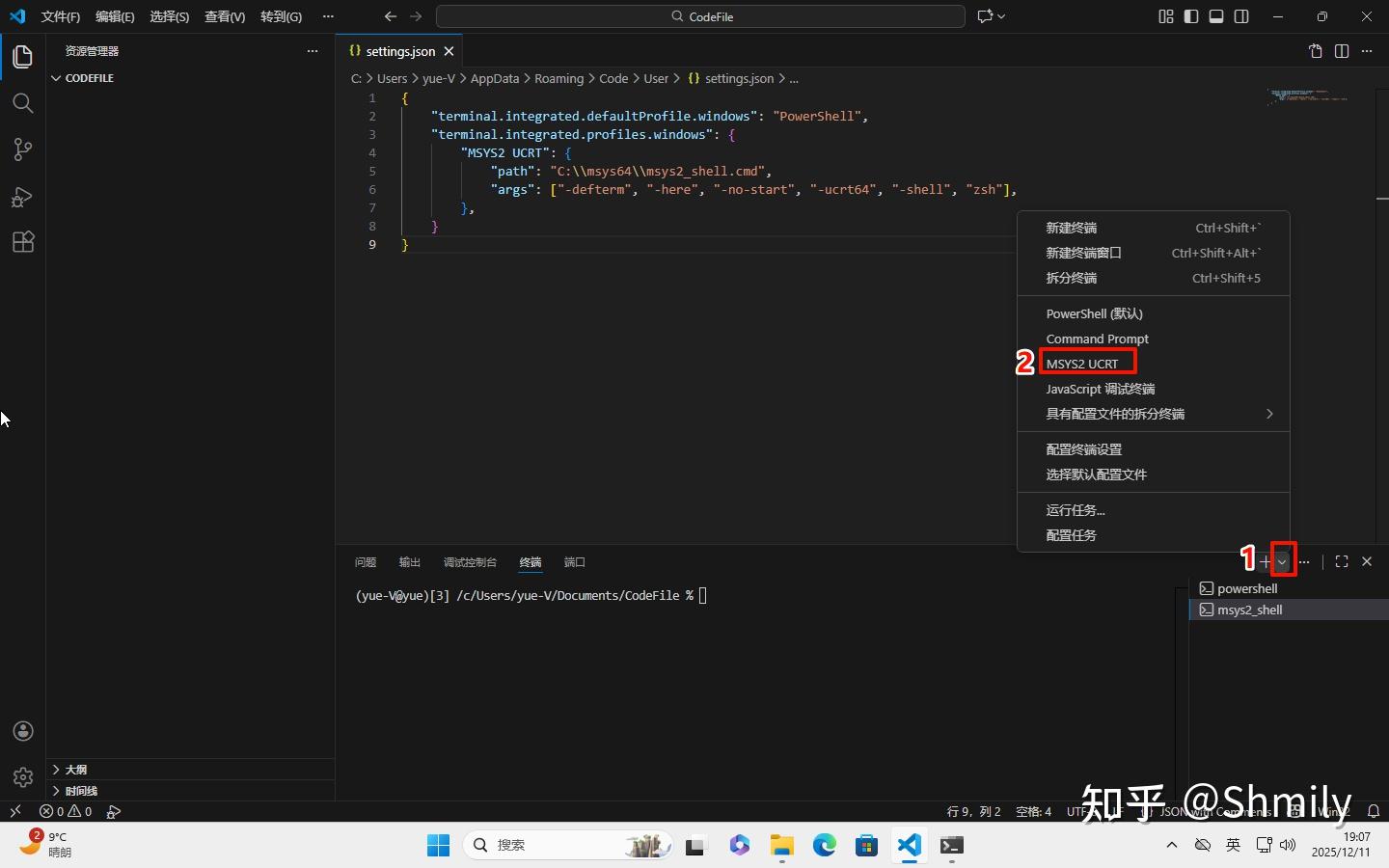The image size is (1389, 868).
Task: Switch to the 调试控制台 panel tab
Action: 470,562
